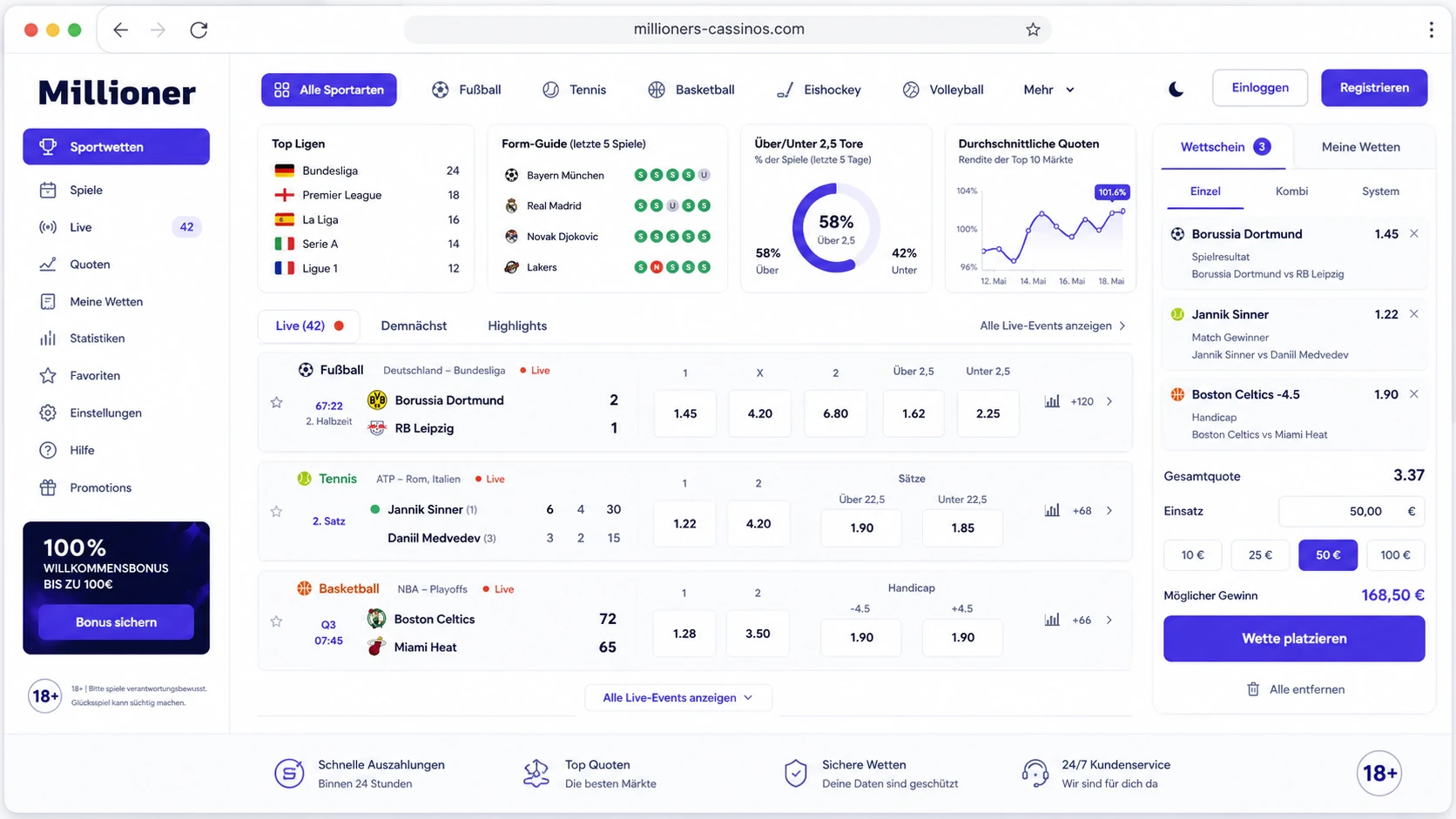Open Hilfe help icon in sidebar

pyautogui.click(x=48, y=450)
